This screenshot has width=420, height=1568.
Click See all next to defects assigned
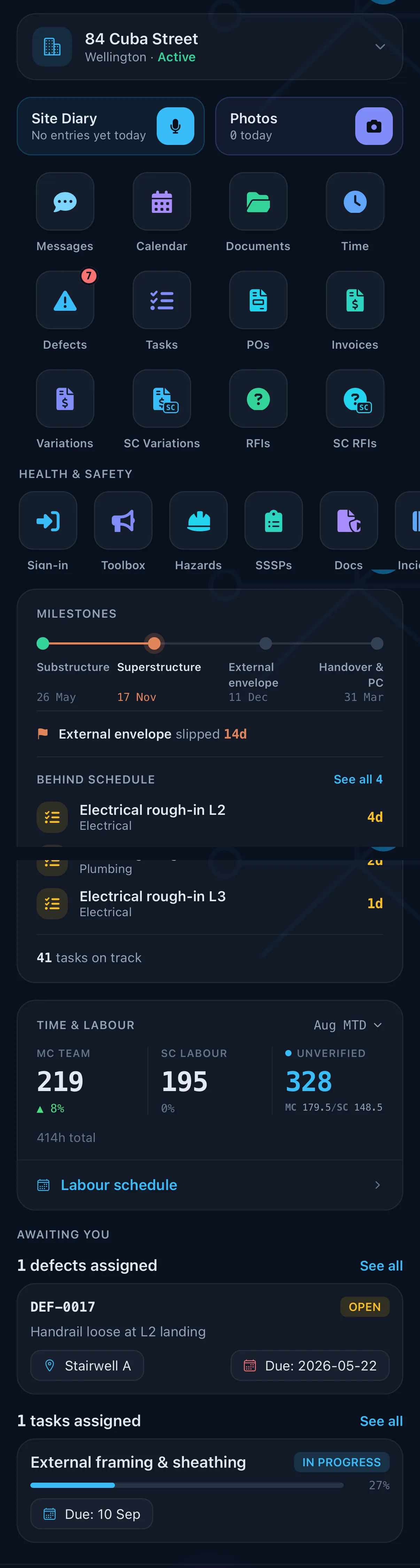tap(381, 1266)
